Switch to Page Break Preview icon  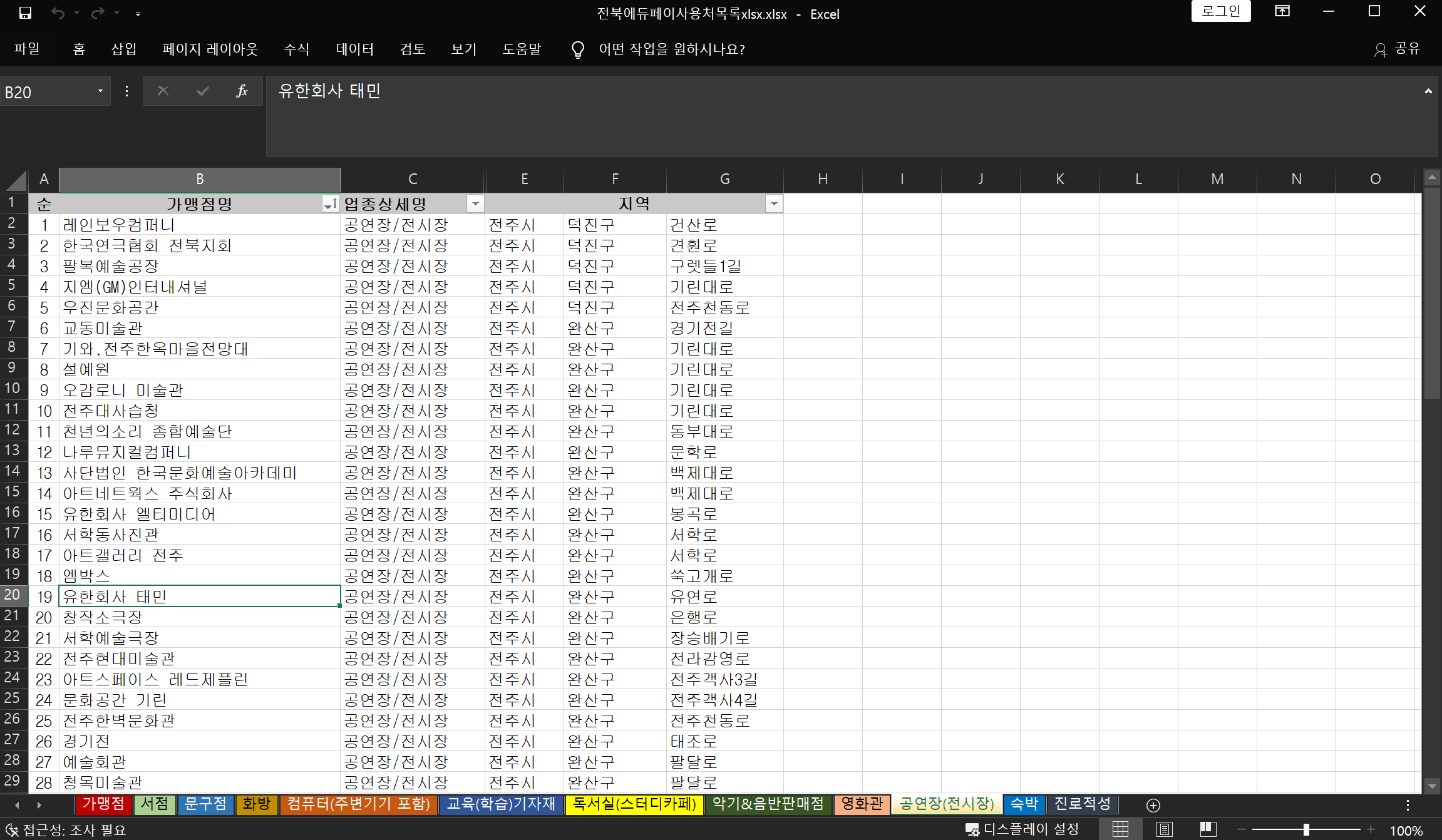[1208, 830]
